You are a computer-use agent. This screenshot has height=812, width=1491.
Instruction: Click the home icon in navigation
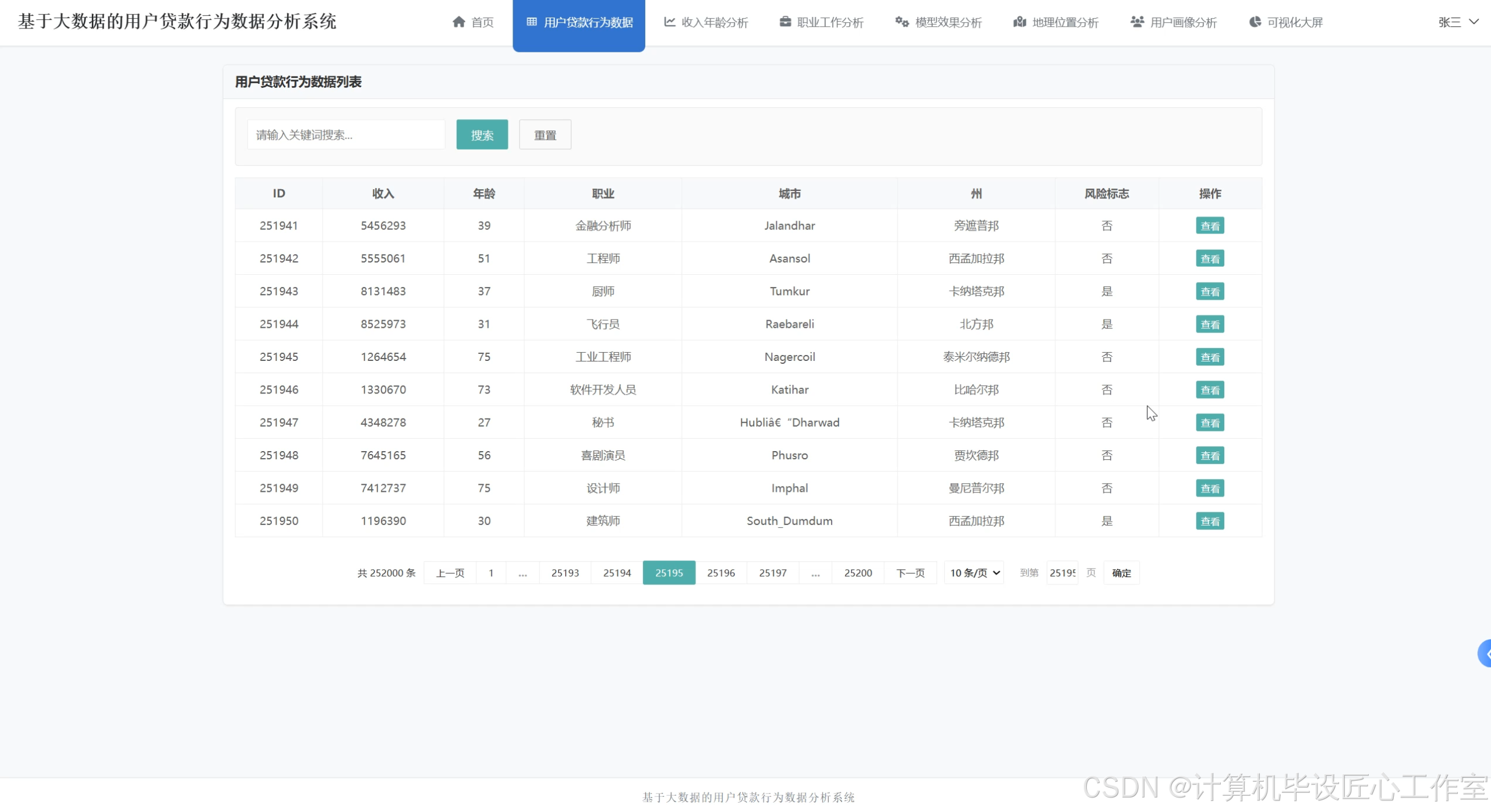click(459, 22)
